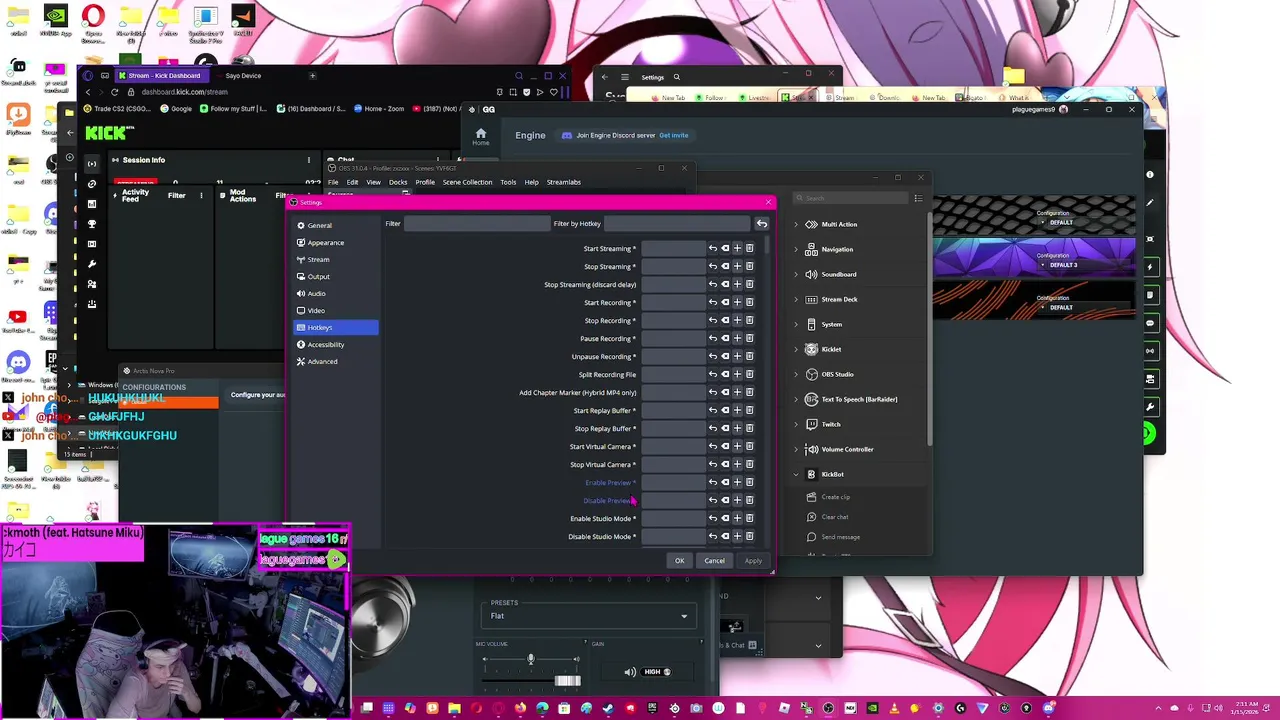1280x720 pixels.
Task: Open the Google bookmark in browser
Action: (176, 108)
